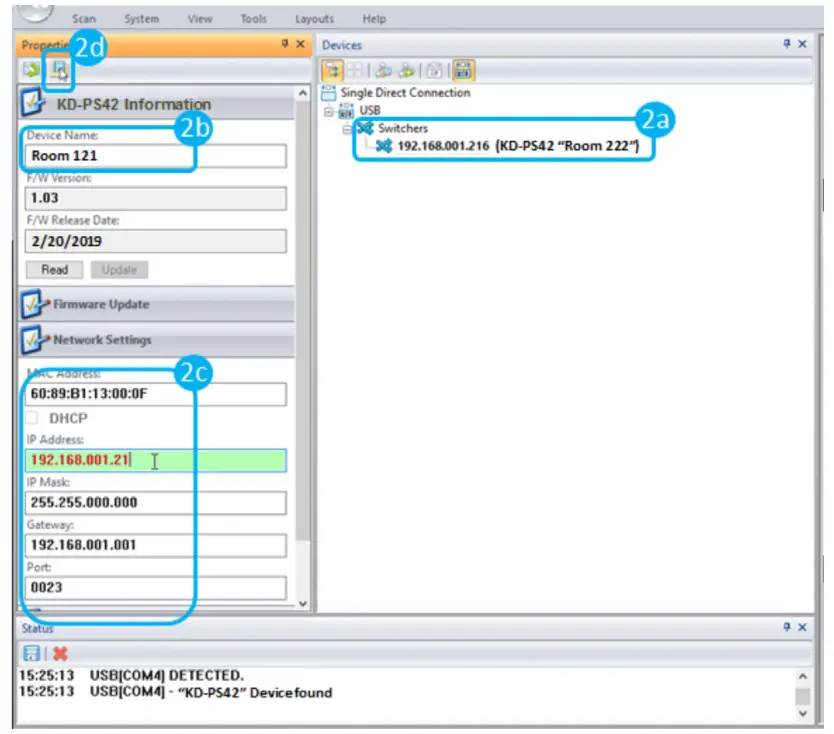Click the Single Direct Connection icon
The width and height of the screenshot is (834, 734).
point(329,93)
